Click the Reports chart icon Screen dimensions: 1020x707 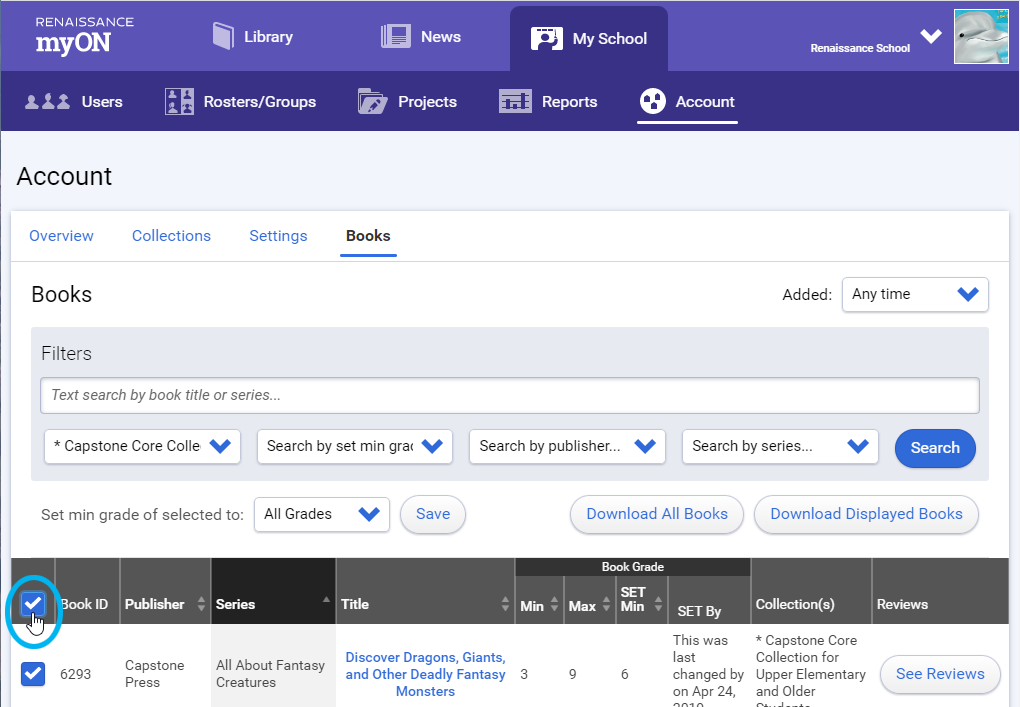[515, 101]
